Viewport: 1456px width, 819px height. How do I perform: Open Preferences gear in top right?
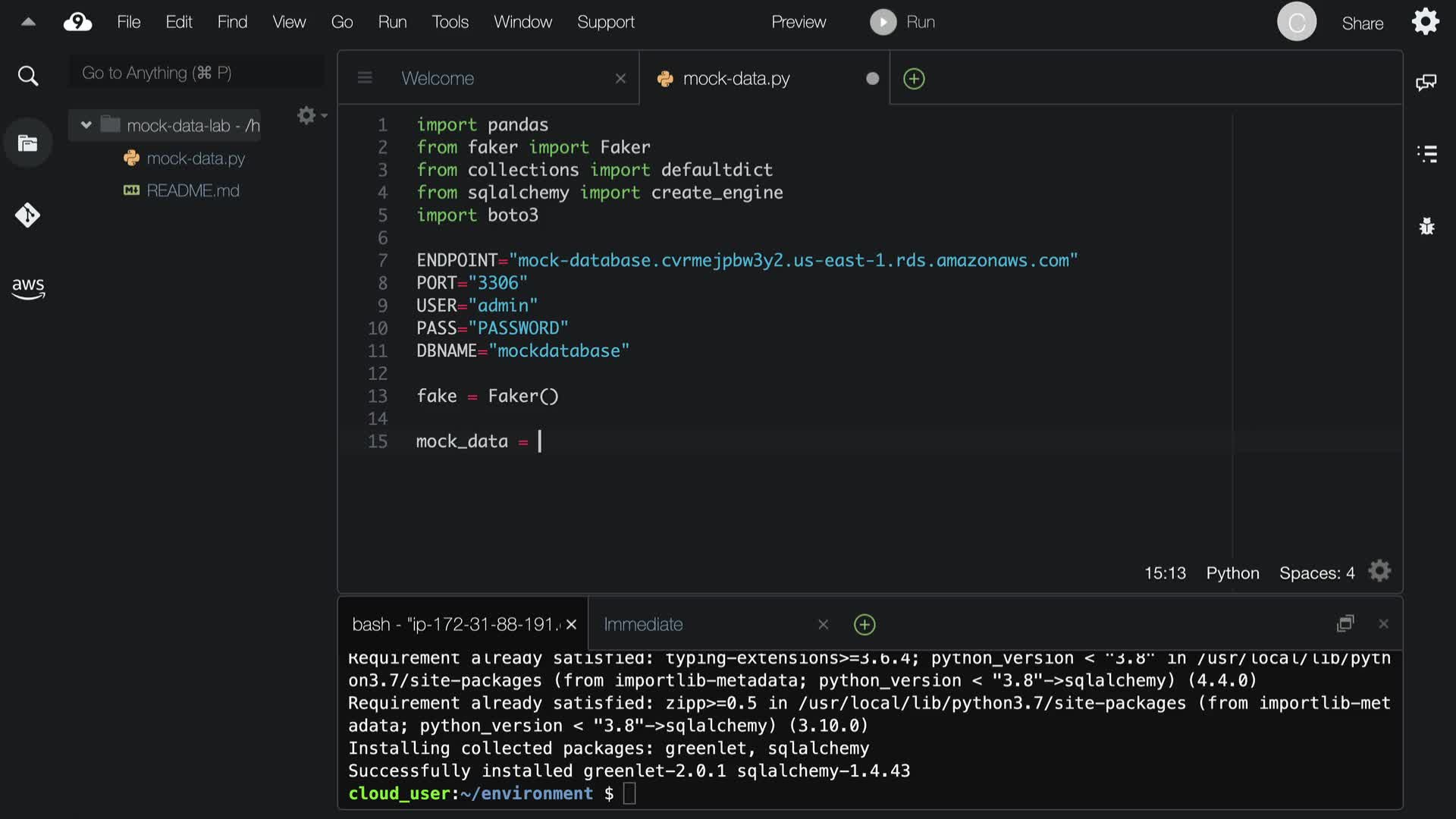(1425, 22)
